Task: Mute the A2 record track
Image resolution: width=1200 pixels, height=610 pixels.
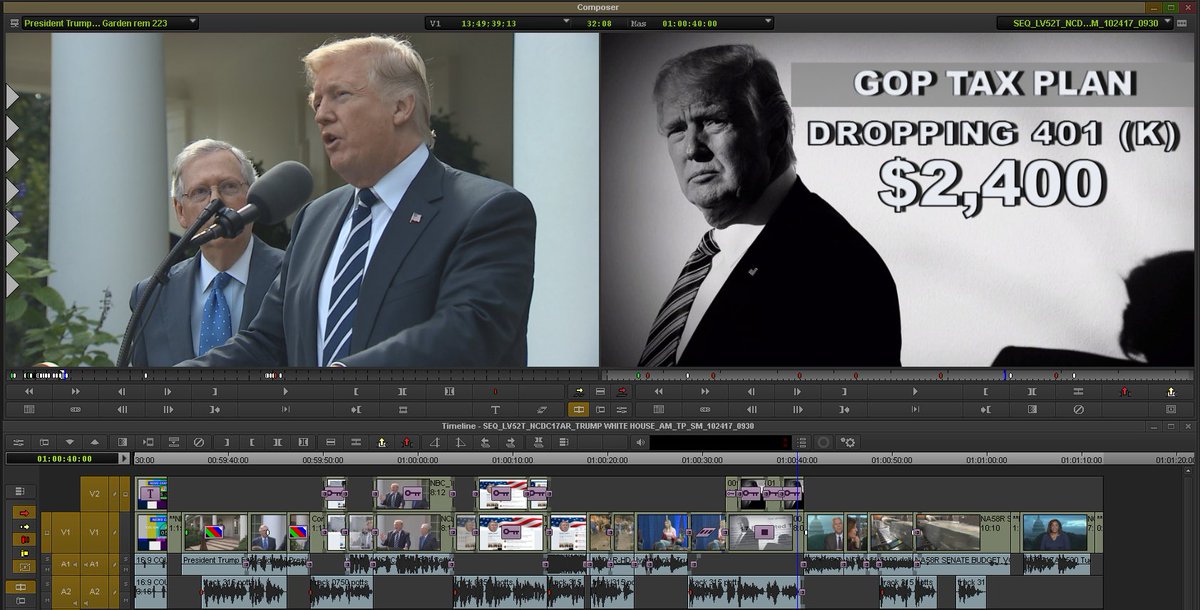Action: 126,600
